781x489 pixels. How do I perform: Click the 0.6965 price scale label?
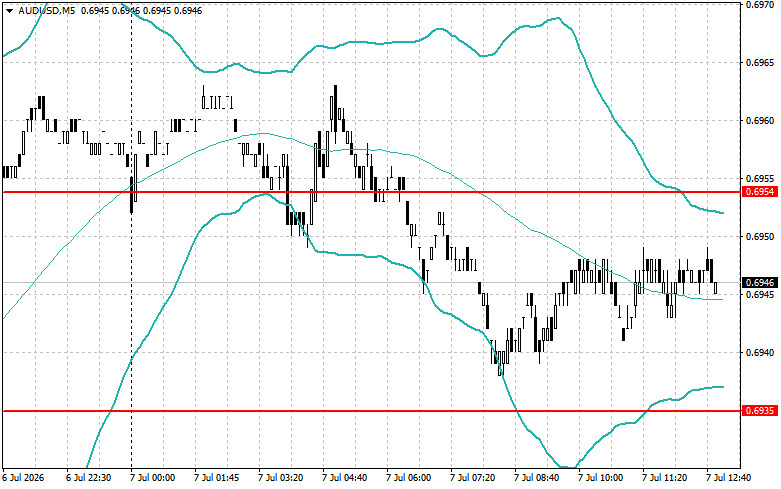(760, 63)
